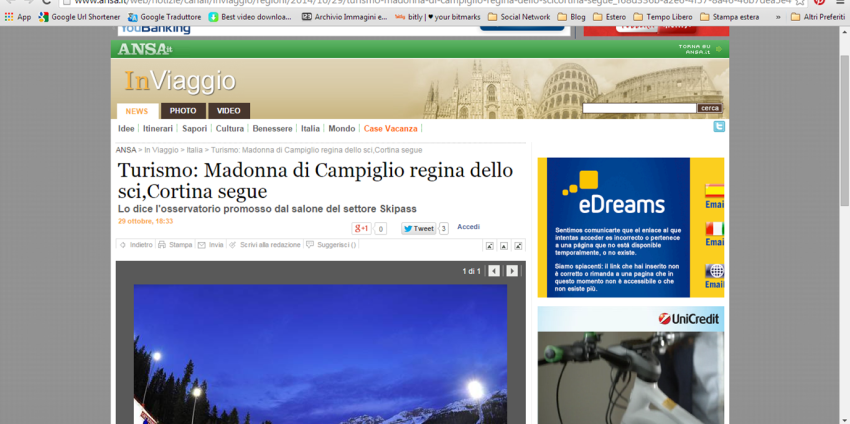
Task: Open the Benessere section
Action: tap(272, 129)
